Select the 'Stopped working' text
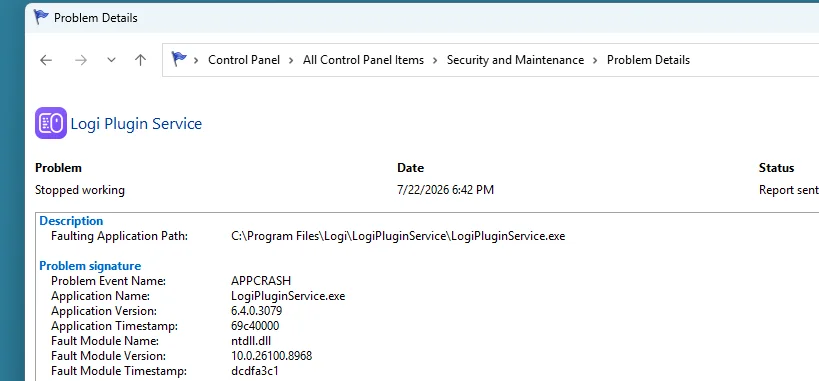 coord(80,190)
